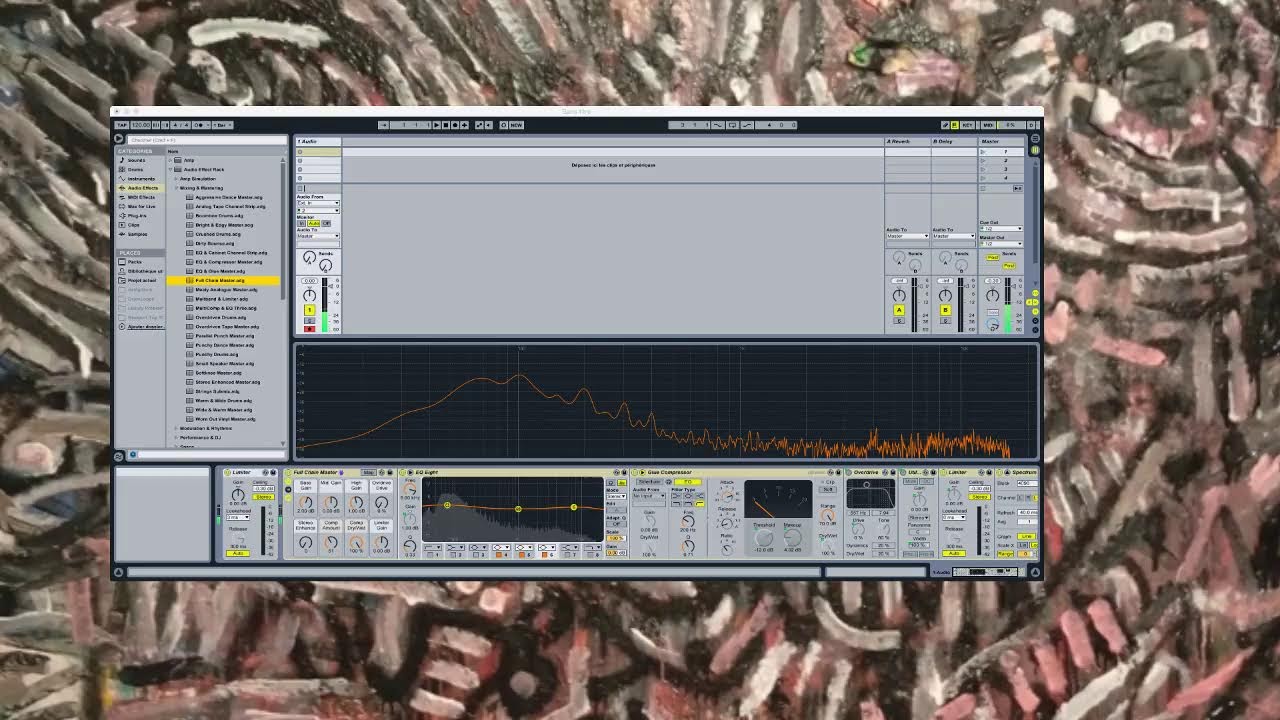The height and width of the screenshot is (720, 1280).
Task: Select Samples category in browser
Action: click(140, 234)
